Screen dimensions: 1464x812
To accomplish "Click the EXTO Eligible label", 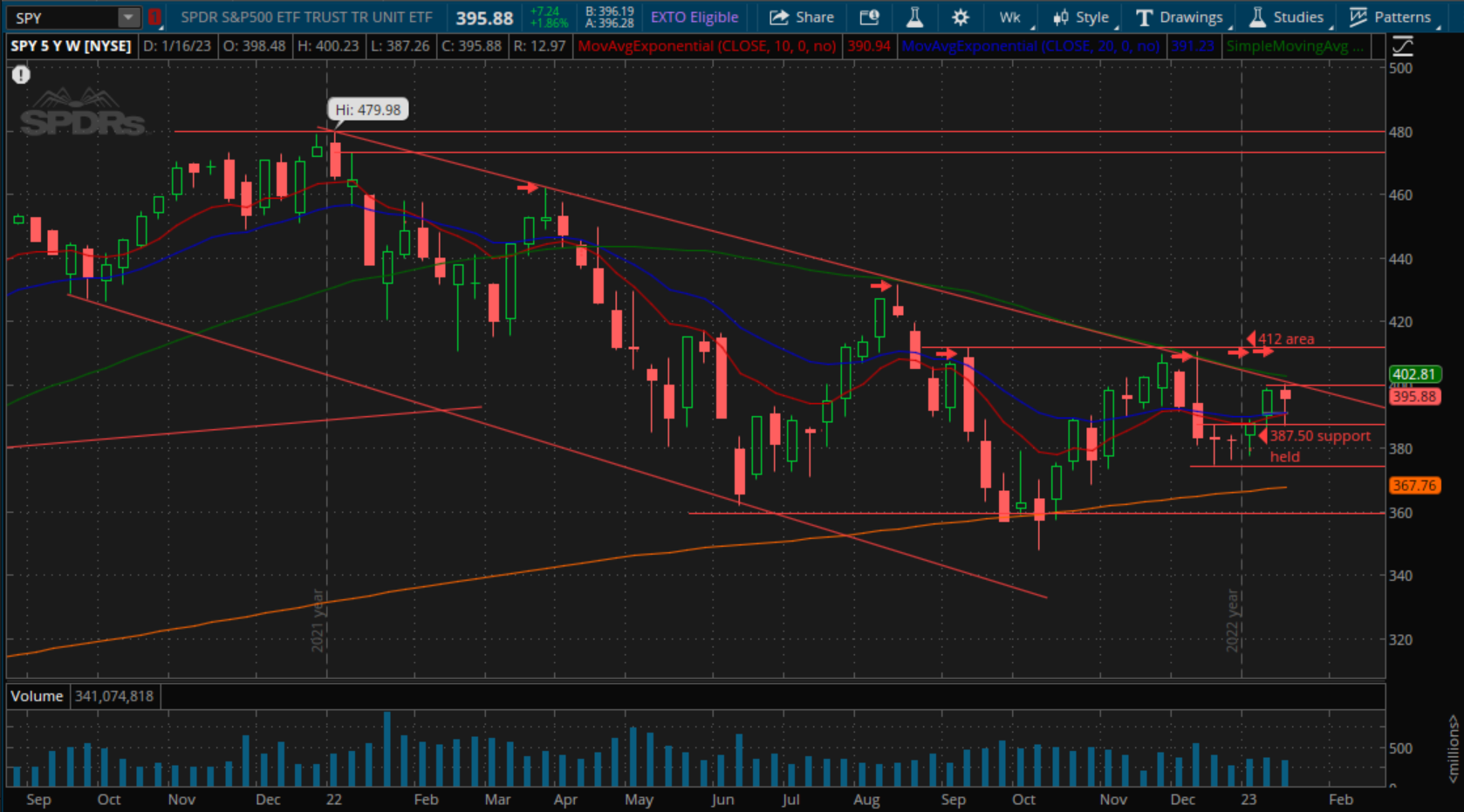I will click(694, 17).
